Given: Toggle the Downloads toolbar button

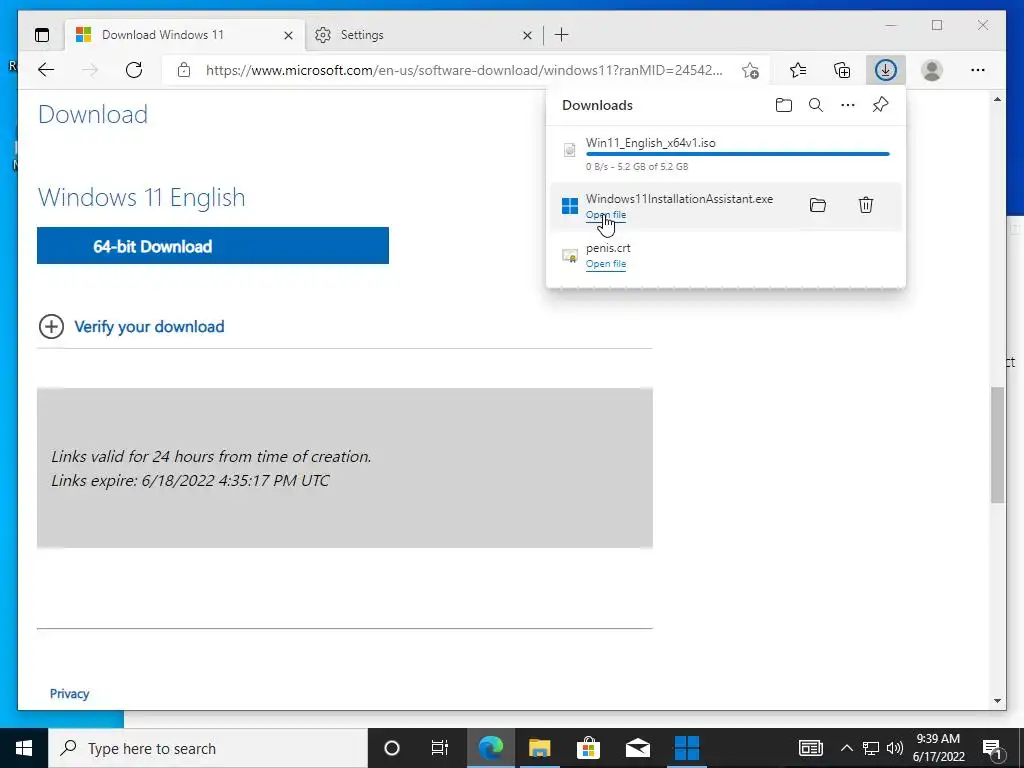Looking at the screenshot, I should [886, 70].
